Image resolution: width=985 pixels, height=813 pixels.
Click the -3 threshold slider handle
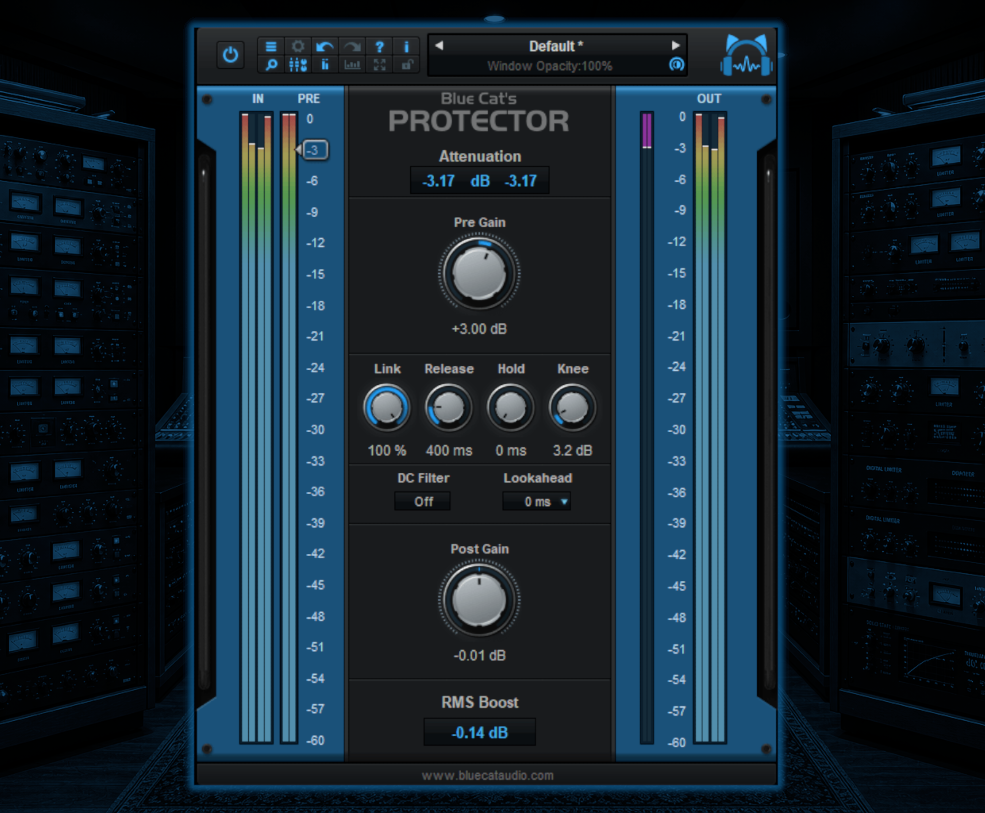pyautogui.click(x=315, y=150)
